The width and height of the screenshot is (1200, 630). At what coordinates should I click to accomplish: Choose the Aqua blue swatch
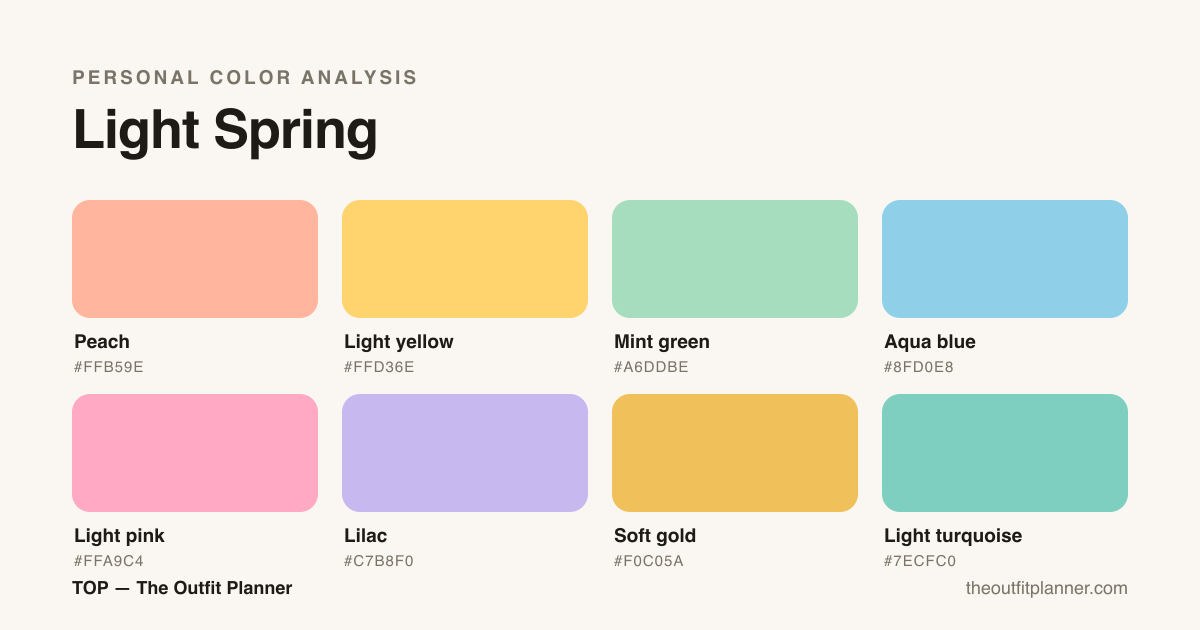point(1005,259)
